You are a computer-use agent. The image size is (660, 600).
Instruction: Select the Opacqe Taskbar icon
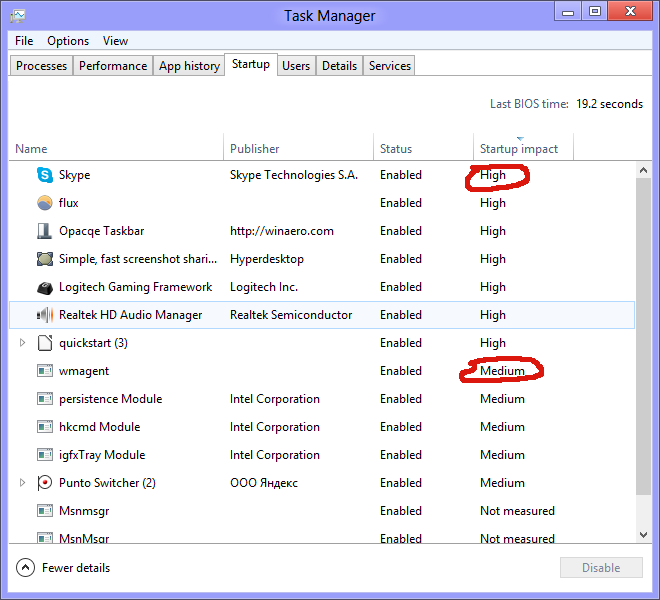[45, 231]
